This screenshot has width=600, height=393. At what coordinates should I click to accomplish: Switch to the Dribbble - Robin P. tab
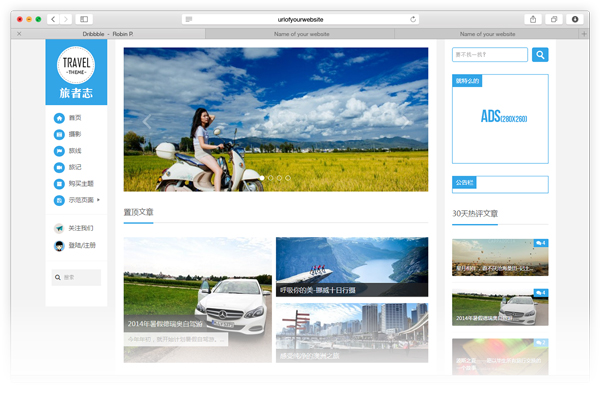tap(108, 34)
